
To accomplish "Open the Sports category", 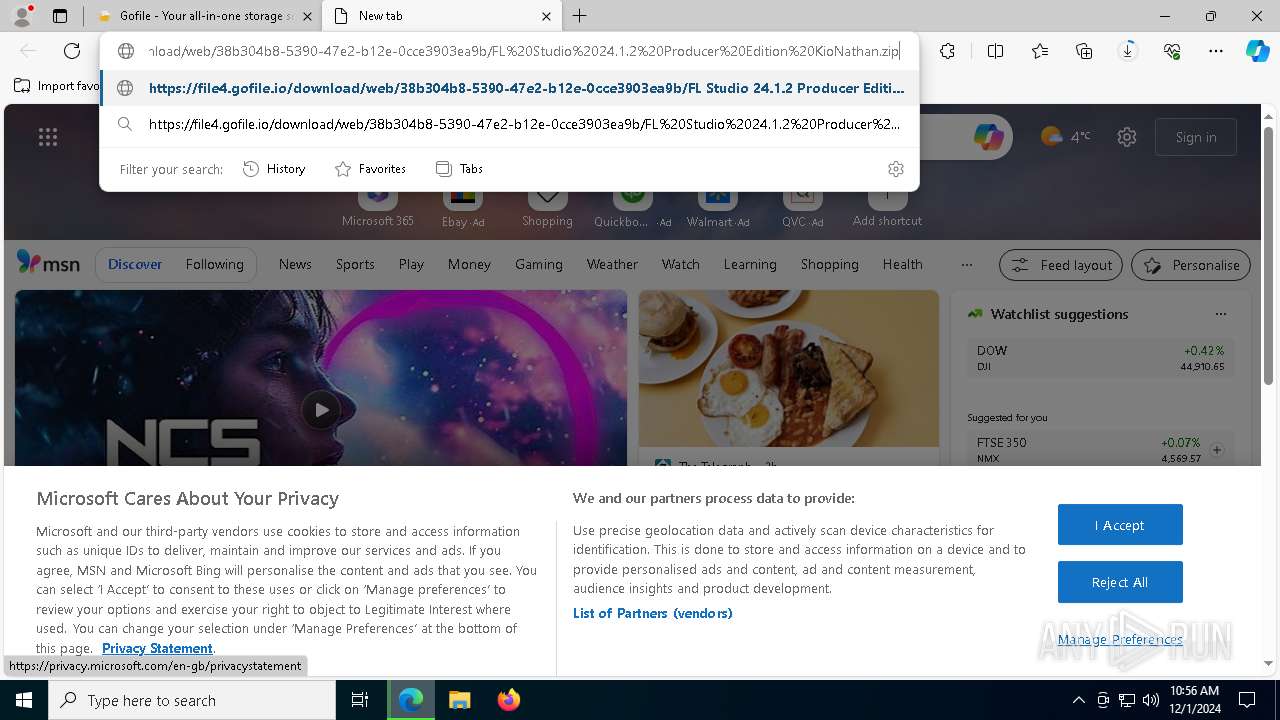I will [x=355, y=264].
